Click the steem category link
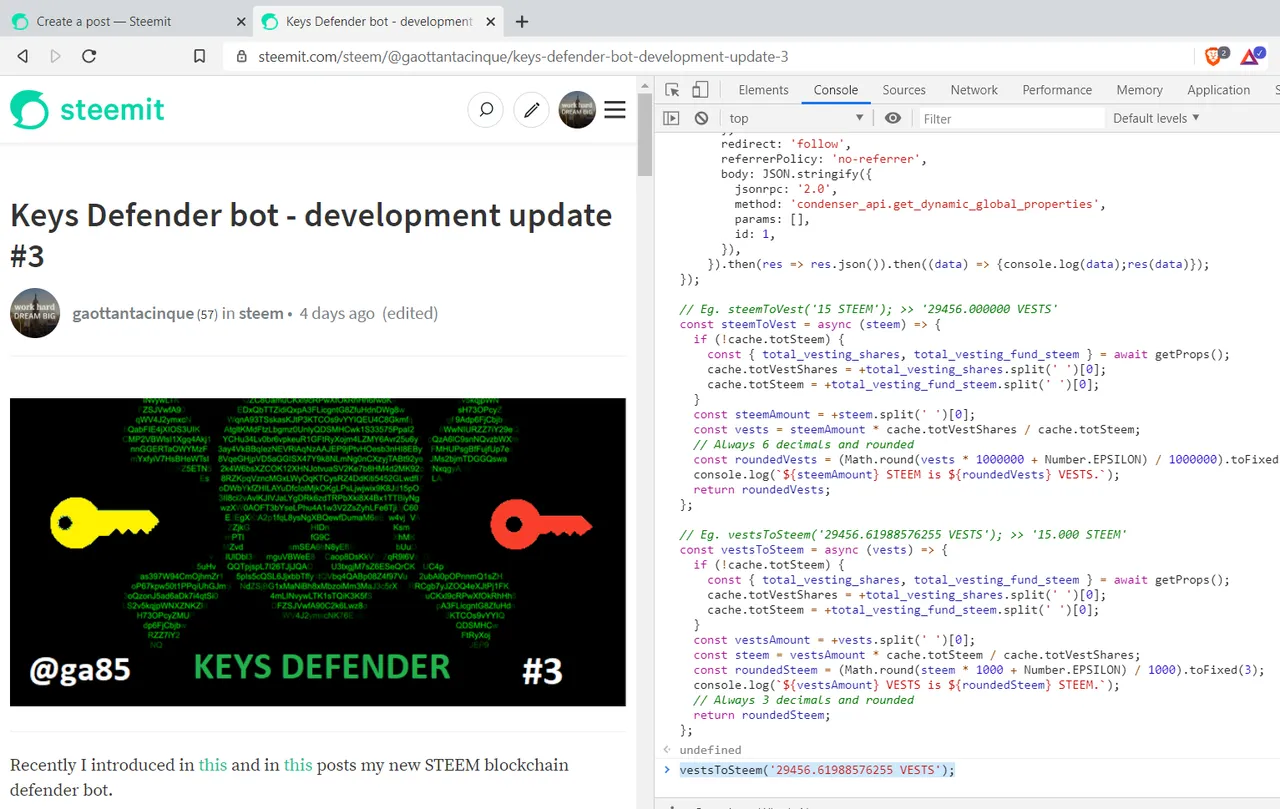The height and width of the screenshot is (809, 1280). click(261, 313)
